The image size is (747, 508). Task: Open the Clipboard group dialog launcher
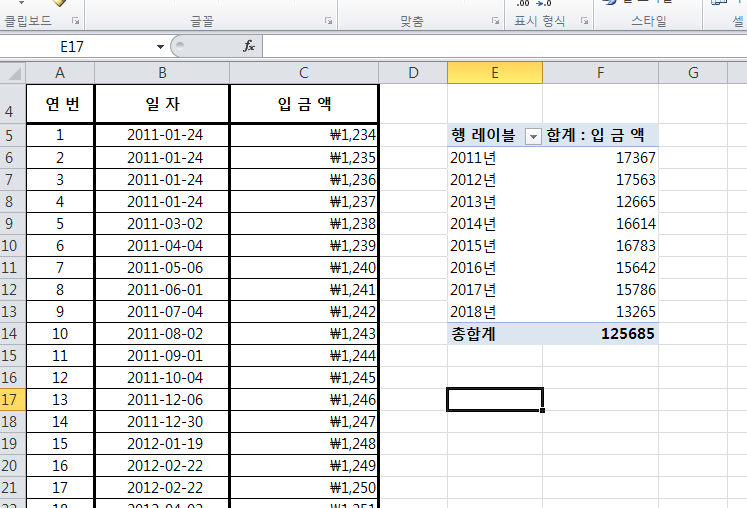(75, 21)
